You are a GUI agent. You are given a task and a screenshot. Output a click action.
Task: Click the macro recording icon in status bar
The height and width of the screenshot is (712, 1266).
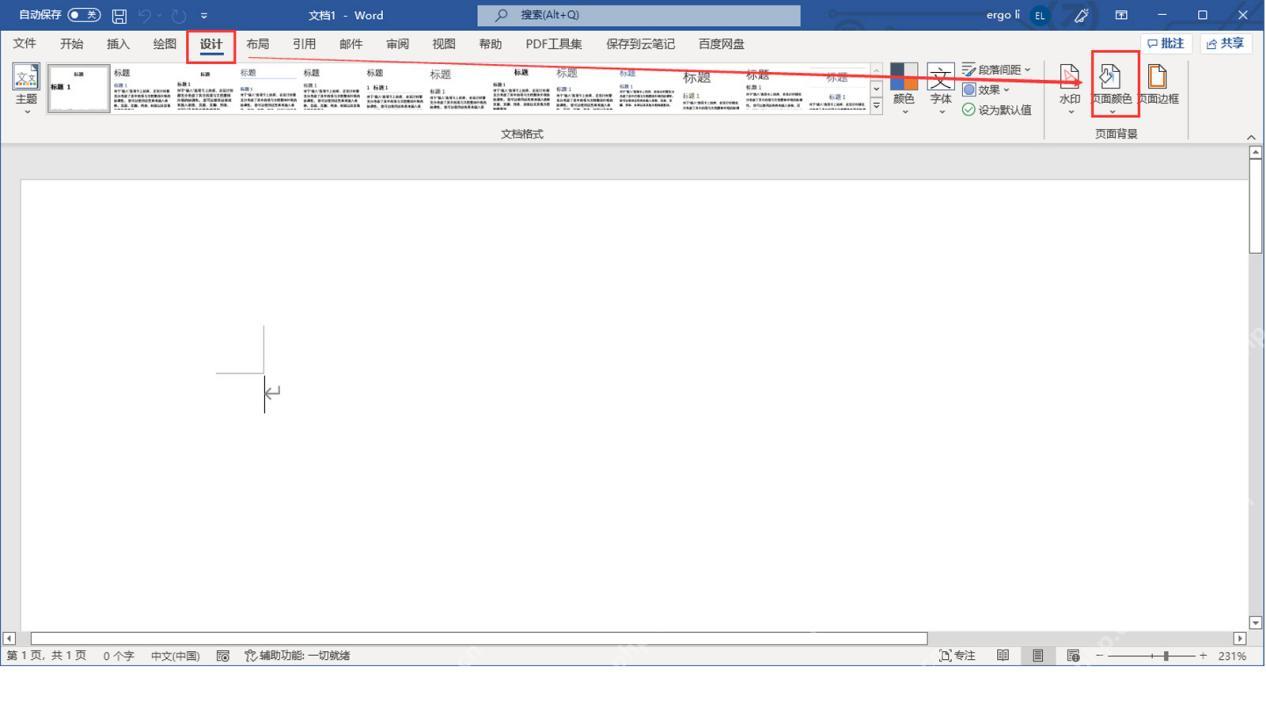click(223, 656)
